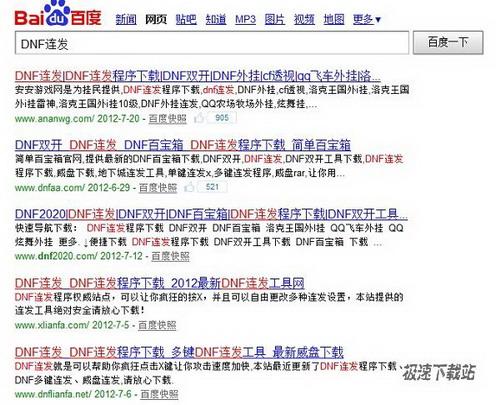
Task: Open 百度快照 for www.ananwg.com result
Action: coord(167,118)
